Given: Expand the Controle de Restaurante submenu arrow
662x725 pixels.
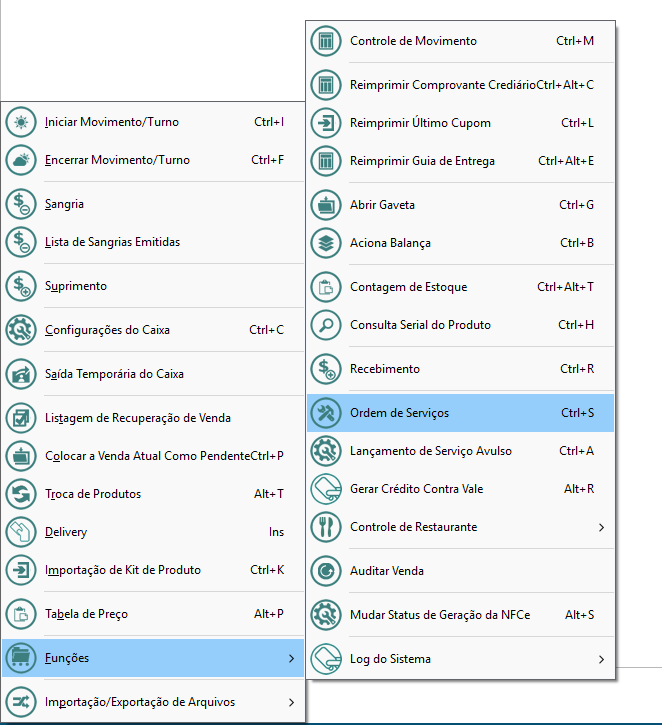Looking at the screenshot, I should pos(601,527).
